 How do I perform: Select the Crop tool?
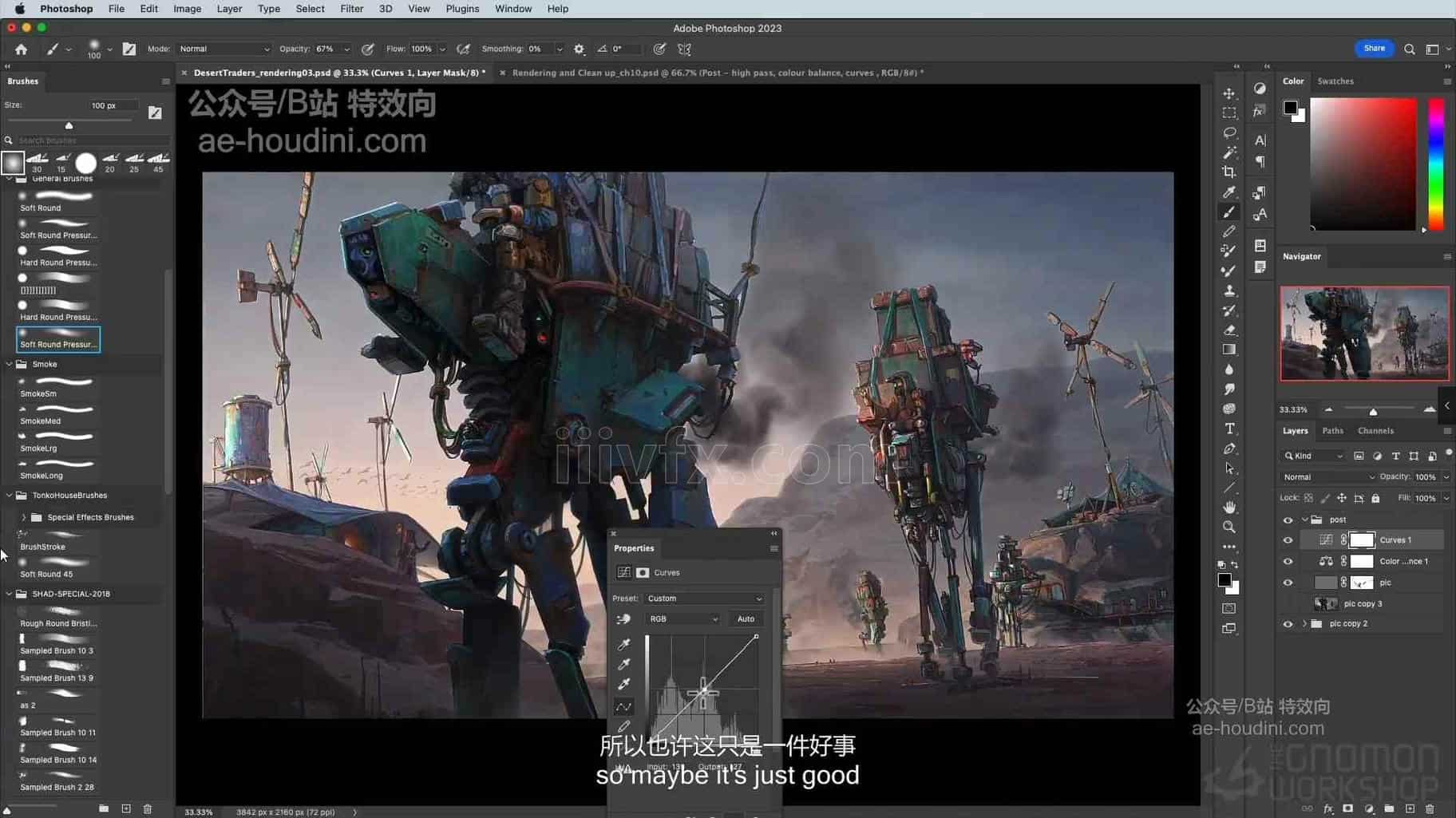point(1229,172)
